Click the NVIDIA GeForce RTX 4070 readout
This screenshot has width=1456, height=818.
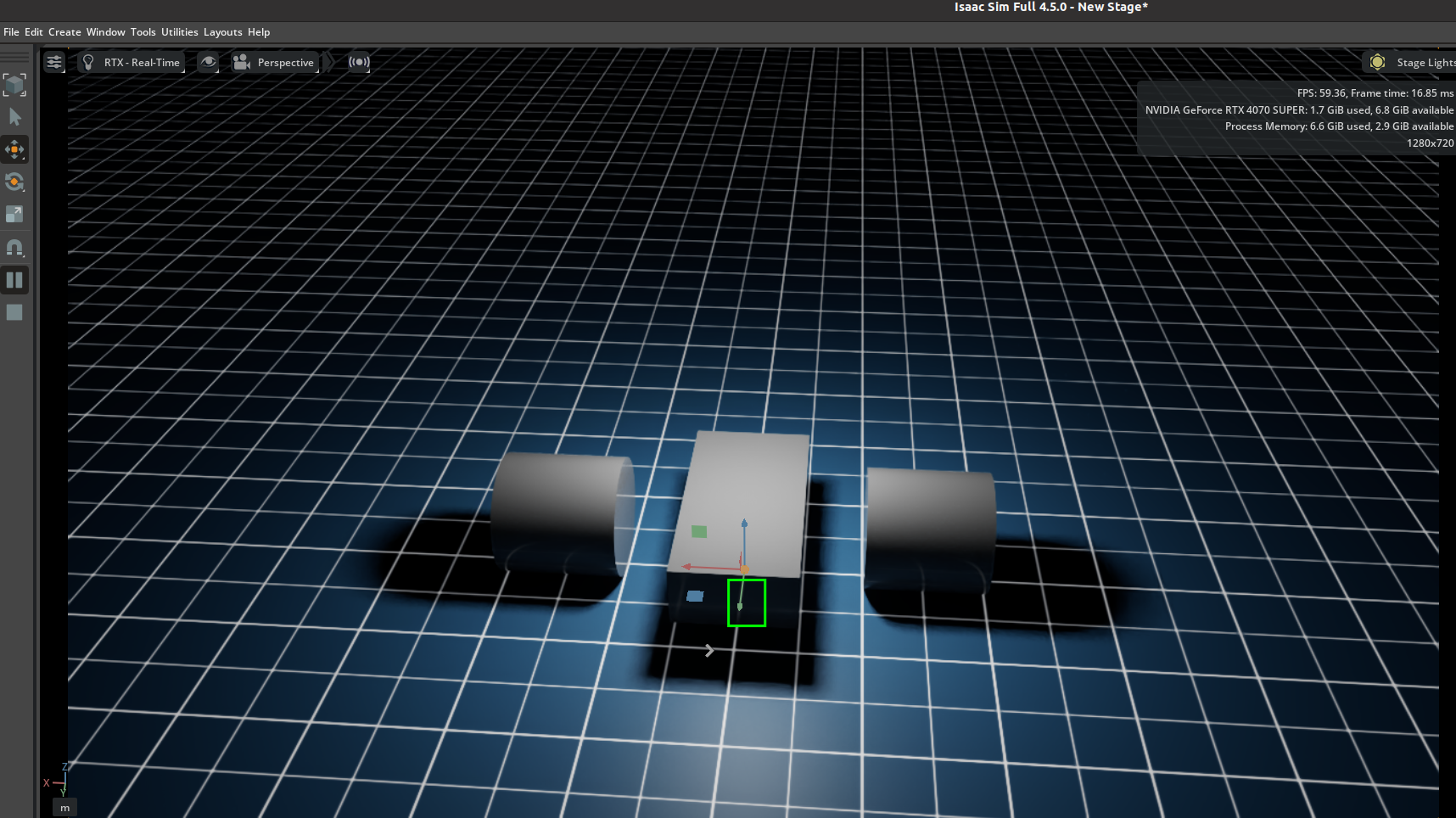click(1299, 110)
